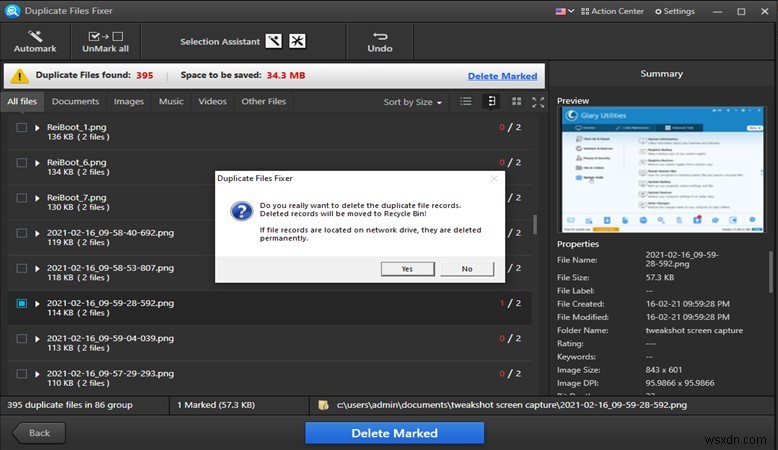This screenshot has height=450, width=778.
Task: Expand the ReiBoot_6.png group
Action: click(x=37, y=163)
